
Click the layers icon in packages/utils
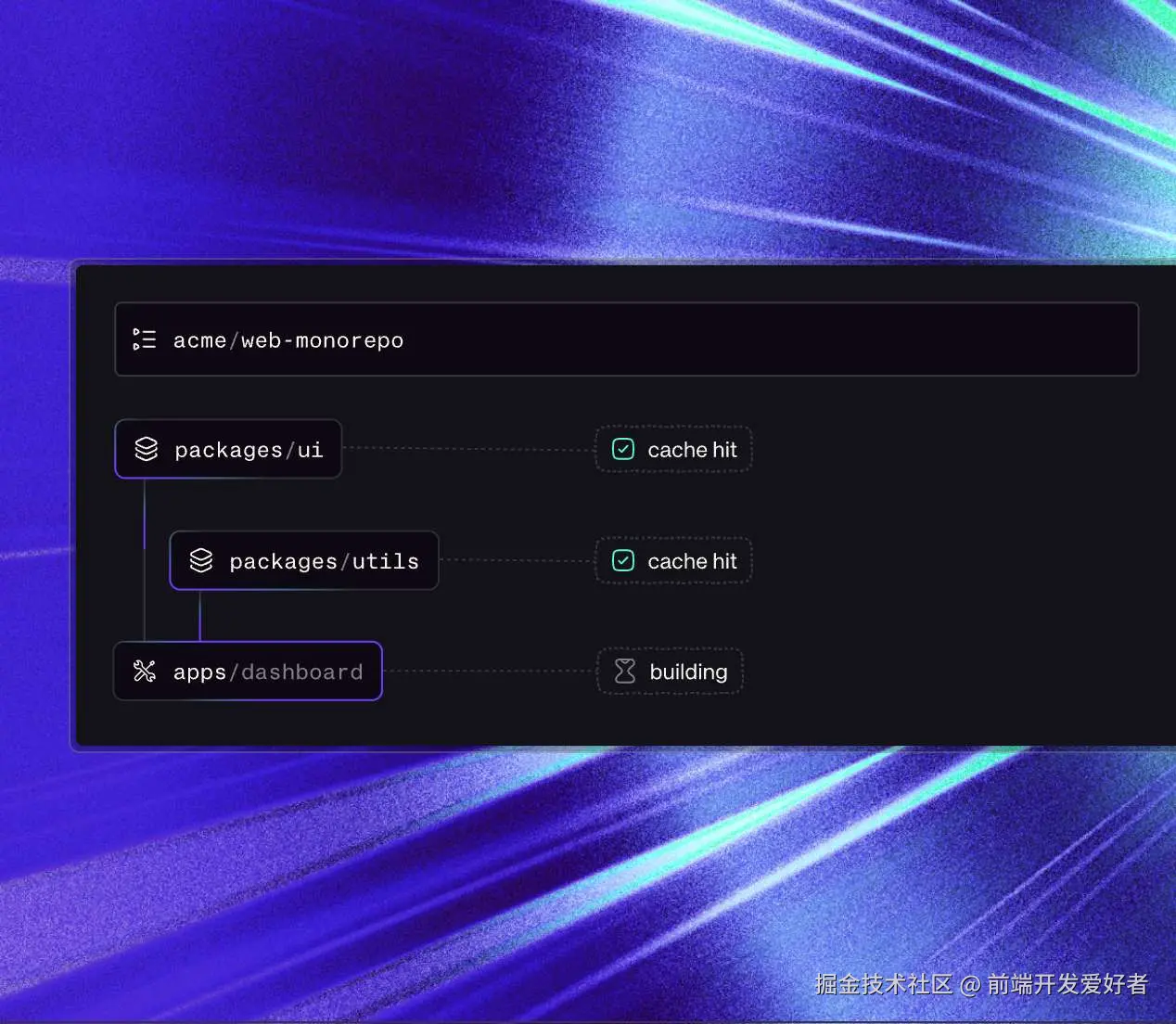point(201,560)
